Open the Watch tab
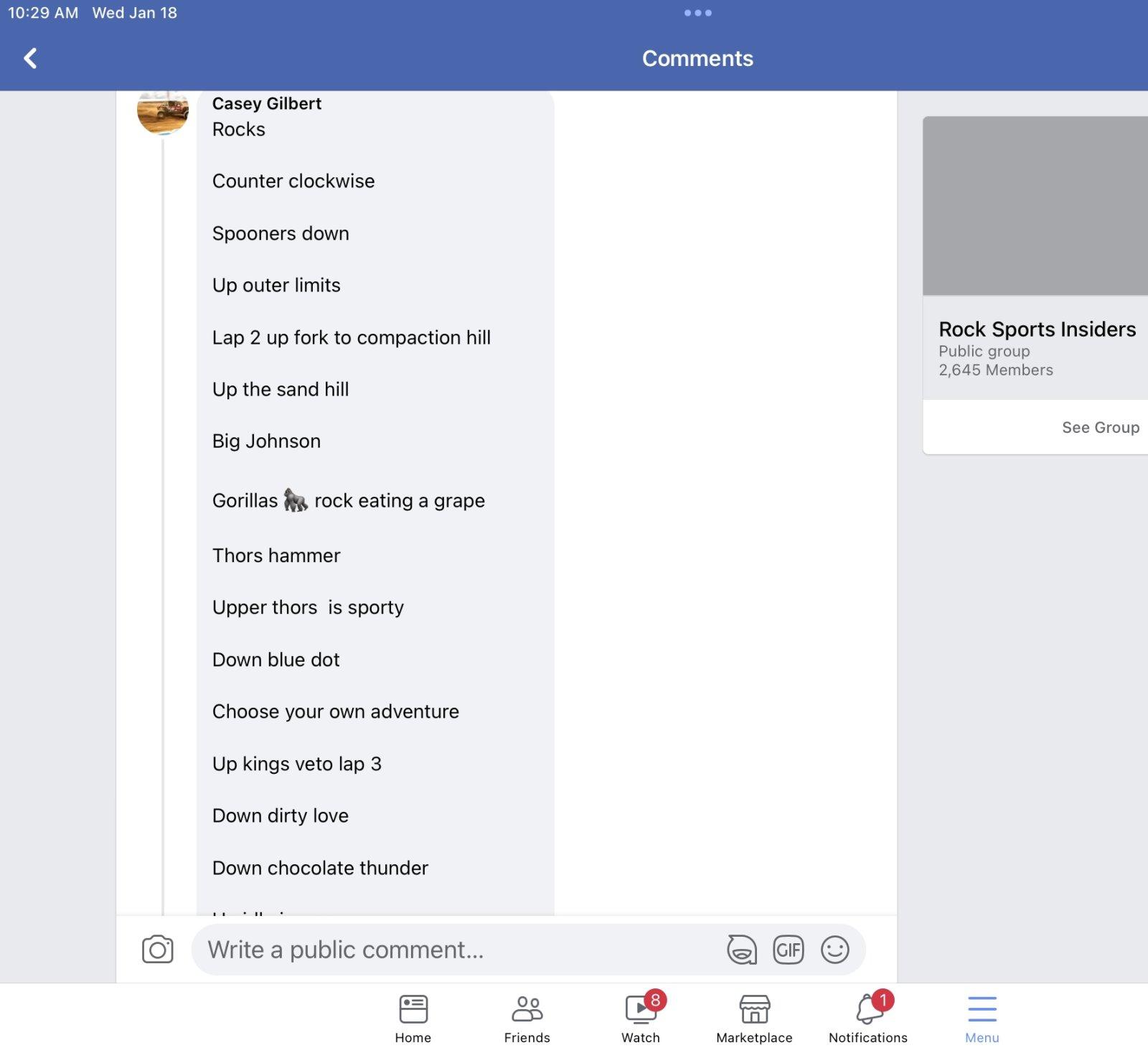Viewport: 1148px width, 1048px height. point(641,1018)
